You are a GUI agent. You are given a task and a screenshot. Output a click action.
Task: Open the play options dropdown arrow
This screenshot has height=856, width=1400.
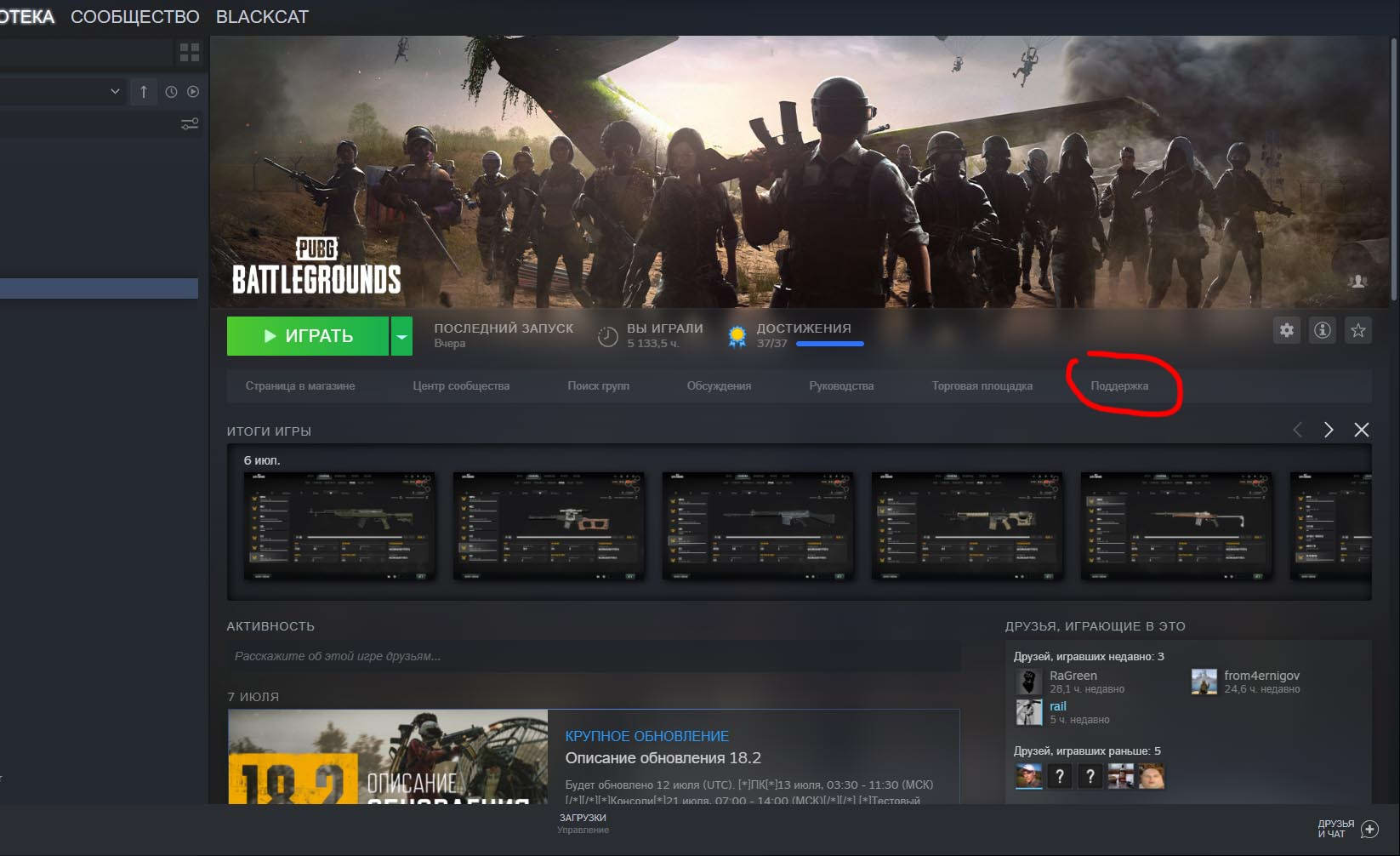tap(401, 336)
